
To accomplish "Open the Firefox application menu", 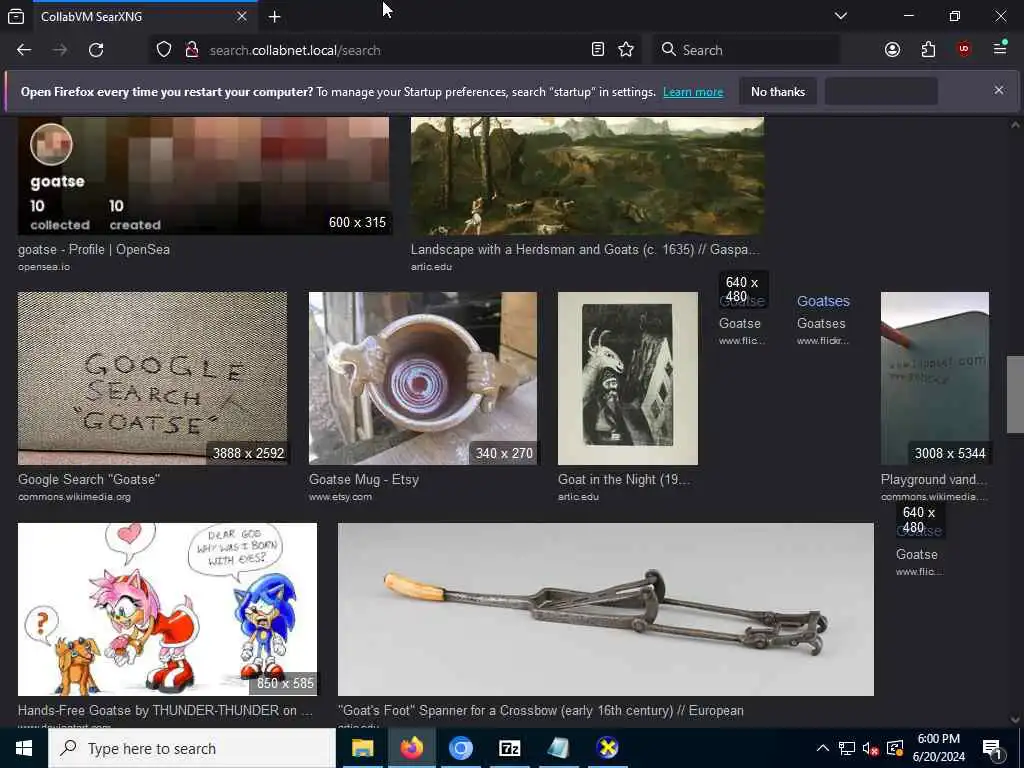I will 1000,49.
